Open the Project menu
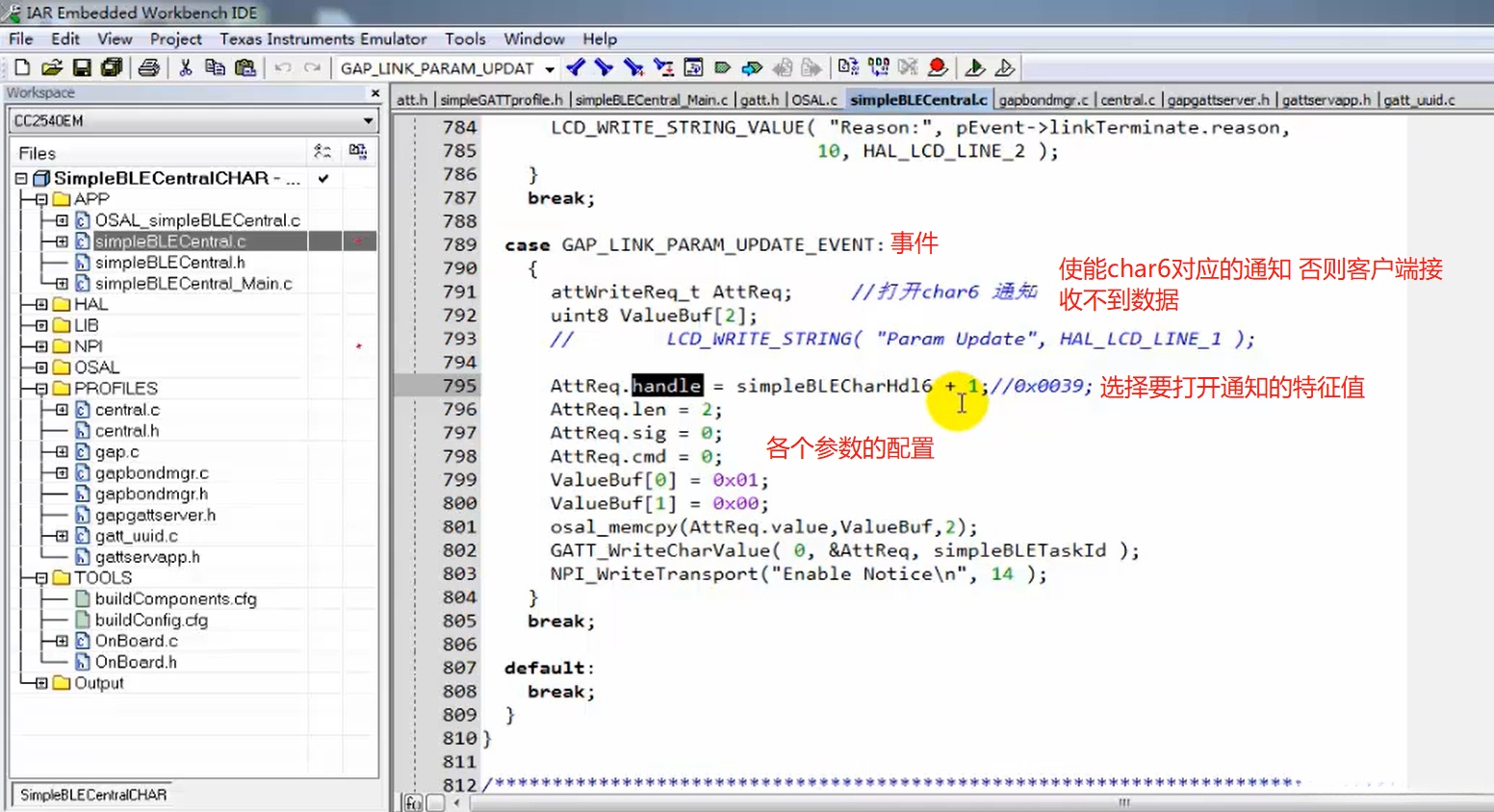 [175, 39]
